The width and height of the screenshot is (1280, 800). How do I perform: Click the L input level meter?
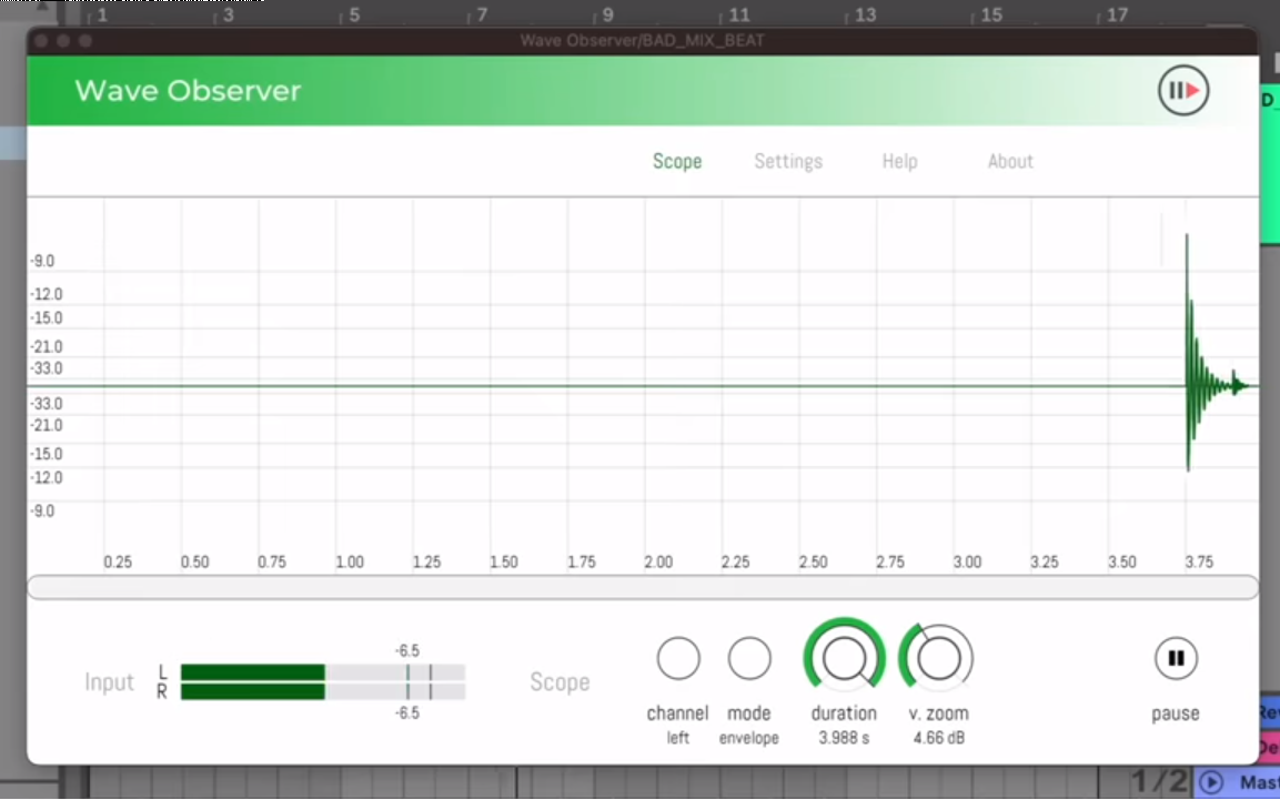pyautogui.click(x=323, y=671)
